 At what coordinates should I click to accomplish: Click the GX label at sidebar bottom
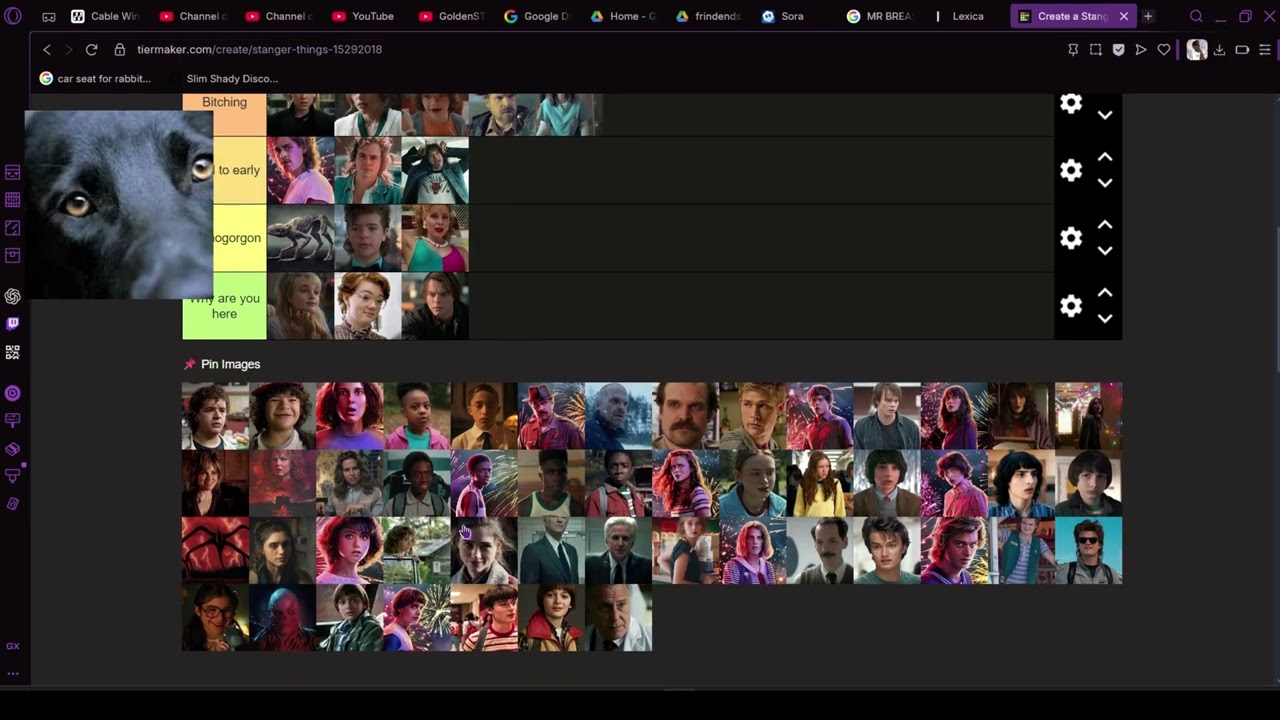[x=13, y=646]
